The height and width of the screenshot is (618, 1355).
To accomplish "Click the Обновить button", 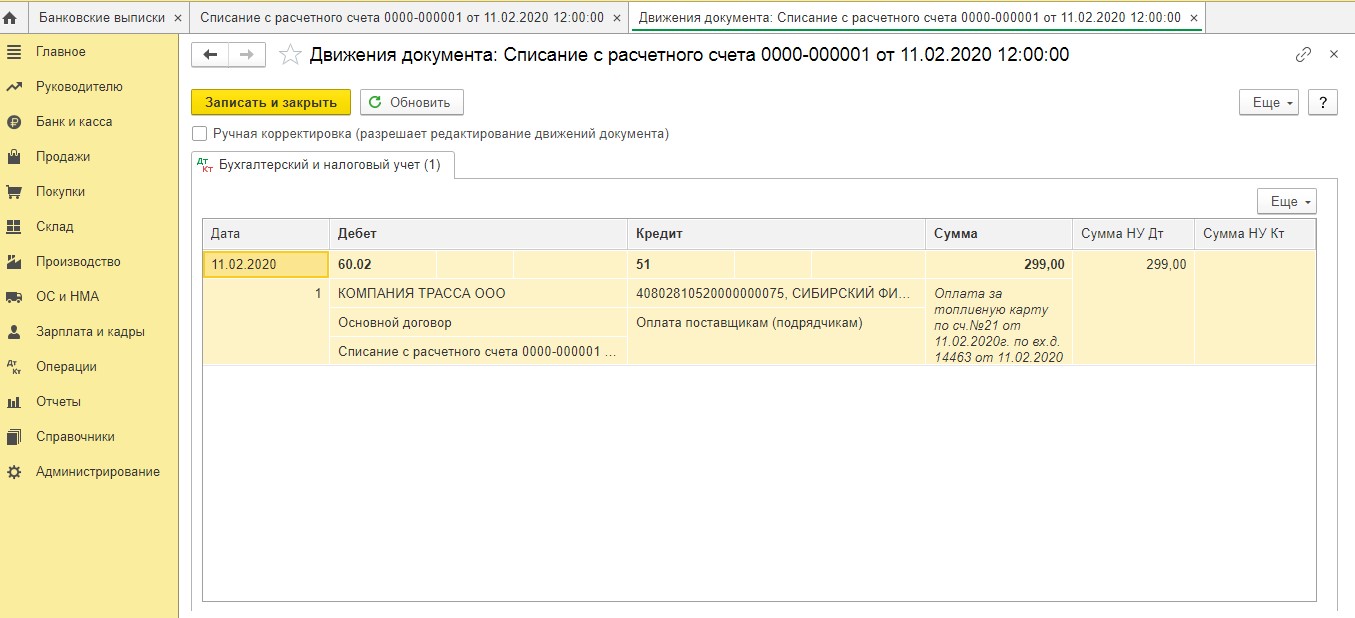I will (x=411, y=102).
